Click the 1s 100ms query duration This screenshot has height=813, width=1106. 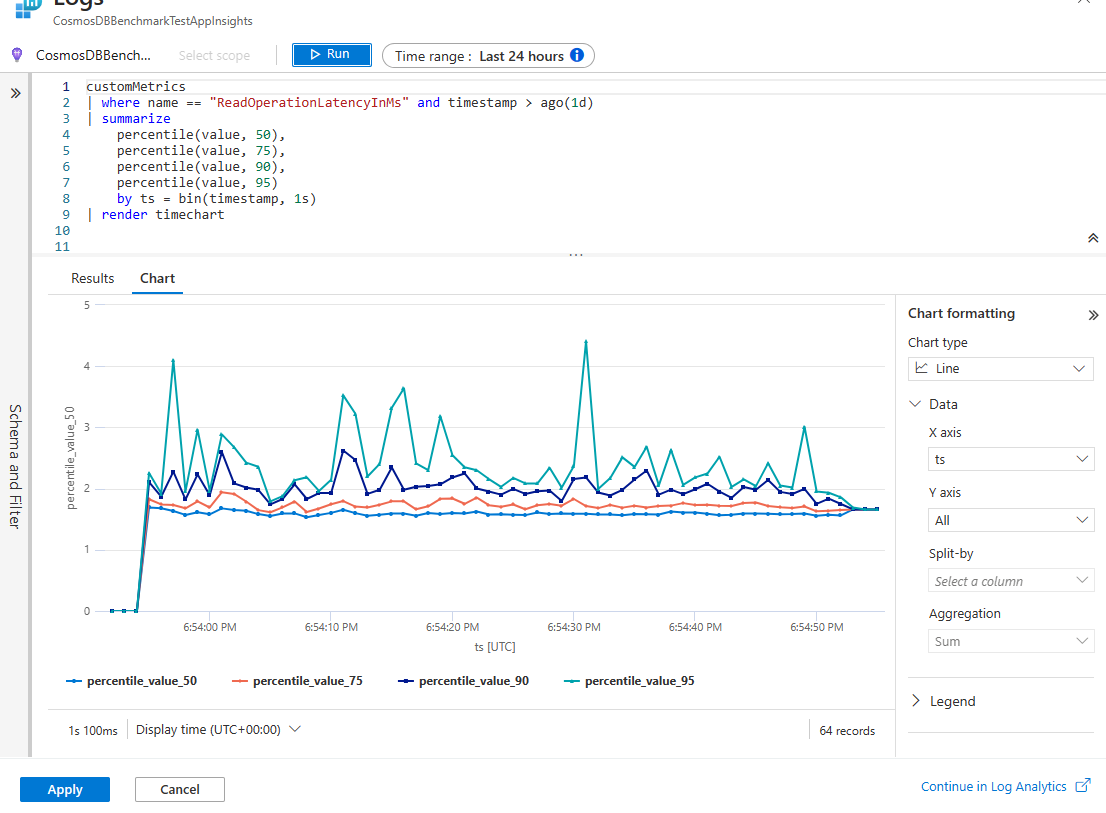pyautogui.click(x=92, y=731)
